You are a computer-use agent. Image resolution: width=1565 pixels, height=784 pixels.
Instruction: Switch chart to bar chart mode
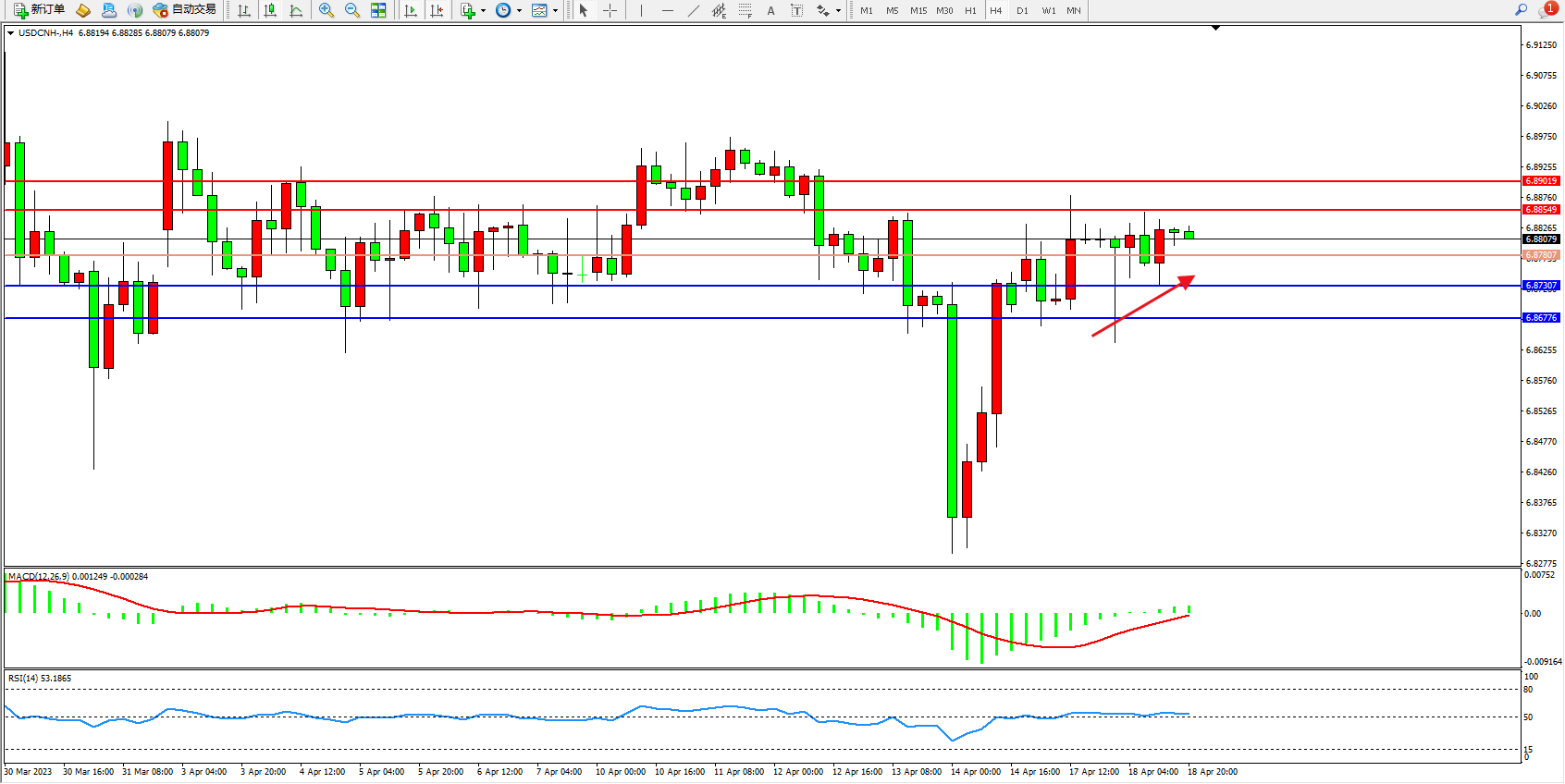point(244,10)
